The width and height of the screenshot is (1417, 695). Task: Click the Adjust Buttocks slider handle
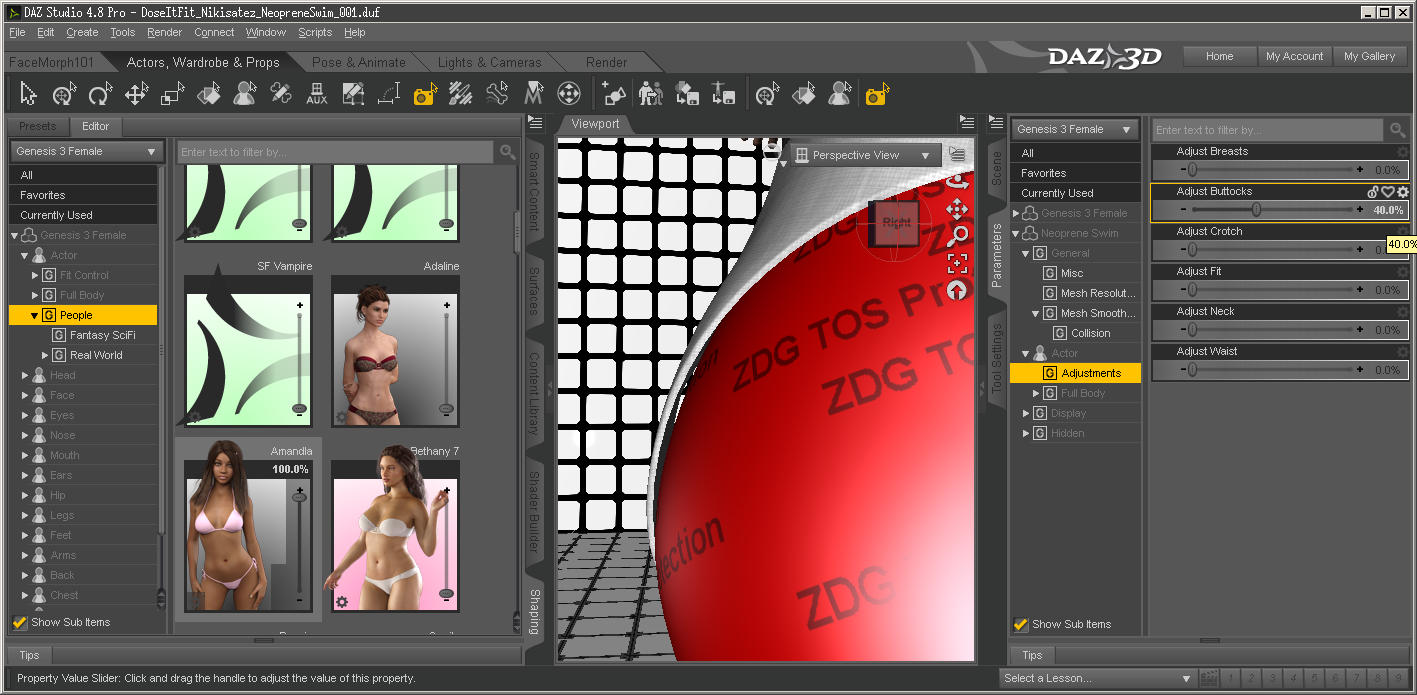(1256, 210)
